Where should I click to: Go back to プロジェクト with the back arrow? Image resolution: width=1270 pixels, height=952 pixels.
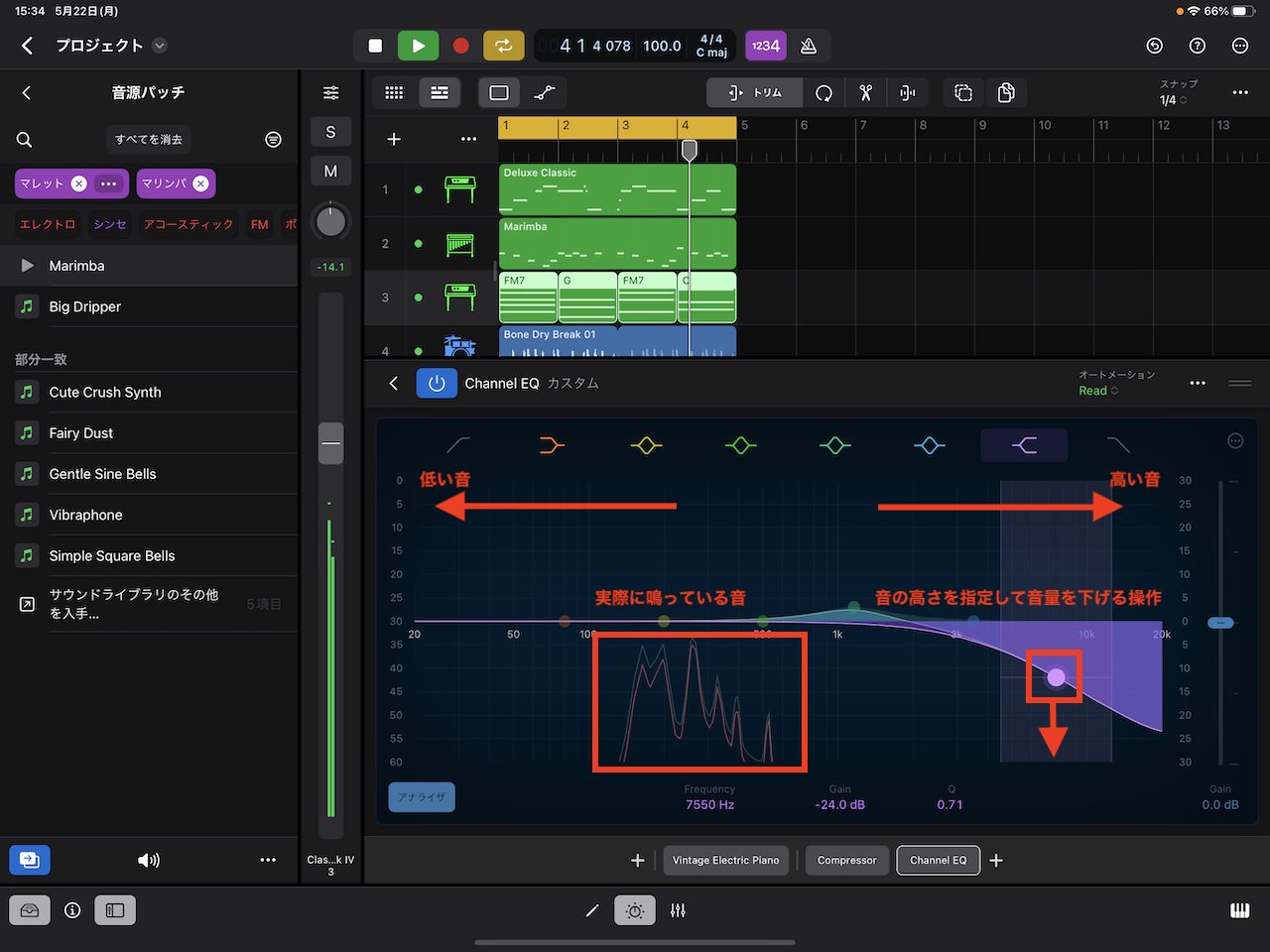tap(27, 46)
